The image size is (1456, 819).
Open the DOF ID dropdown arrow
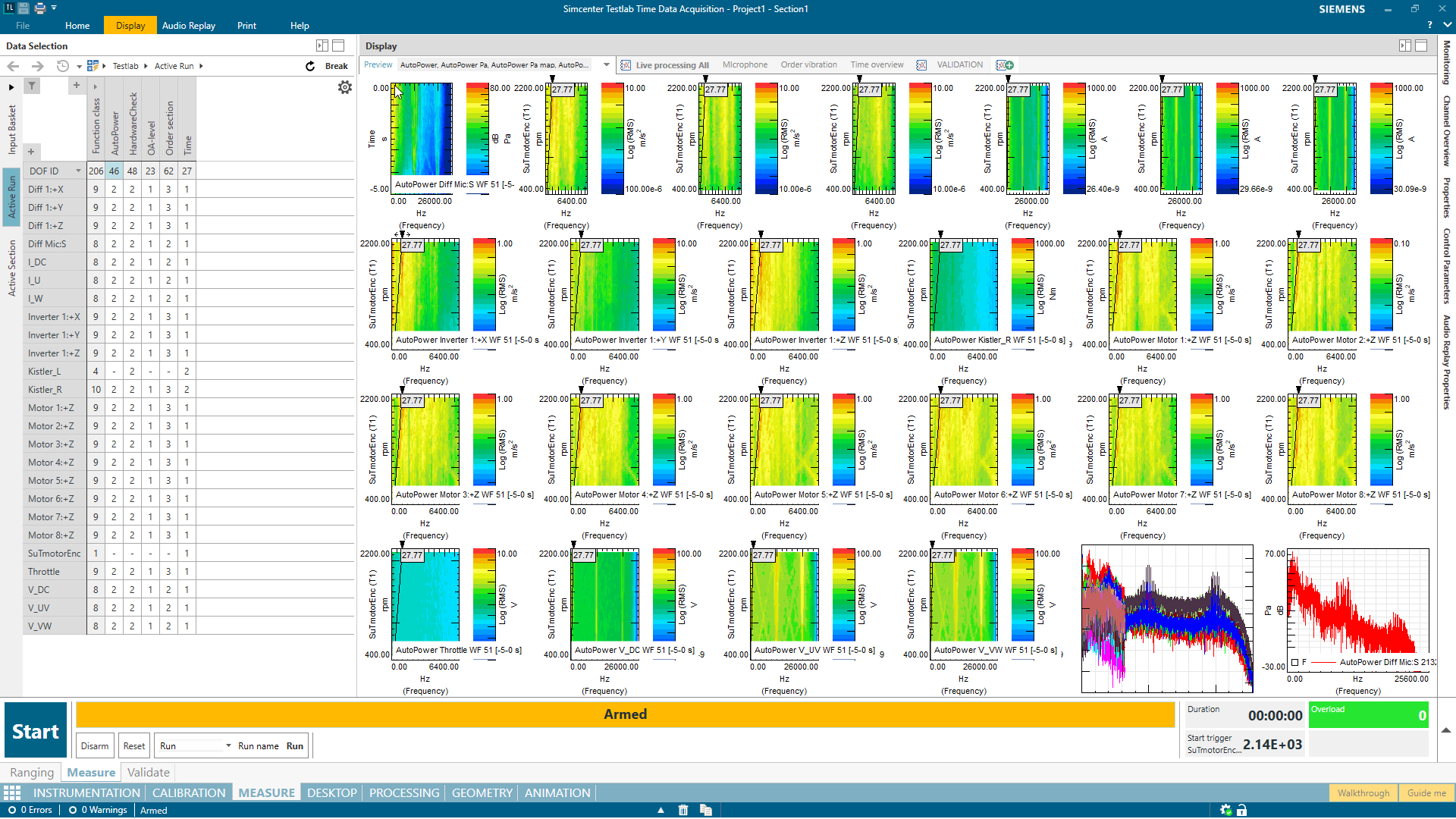pyautogui.click(x=78, y=171)
